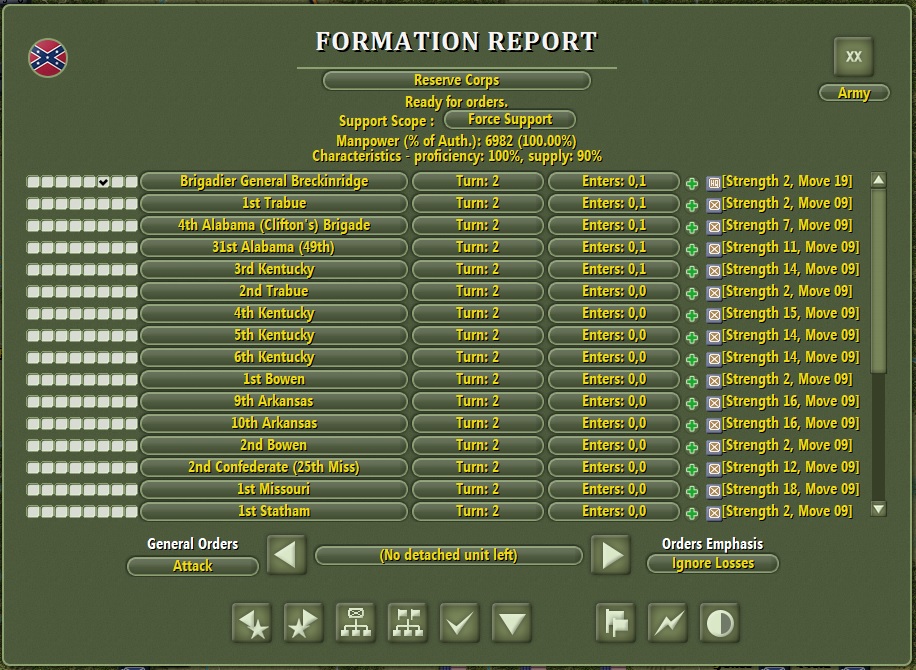Click unit type icon for 31st Alabama (49th)
This screenshot has height=670, width=916.
[714, 249]
